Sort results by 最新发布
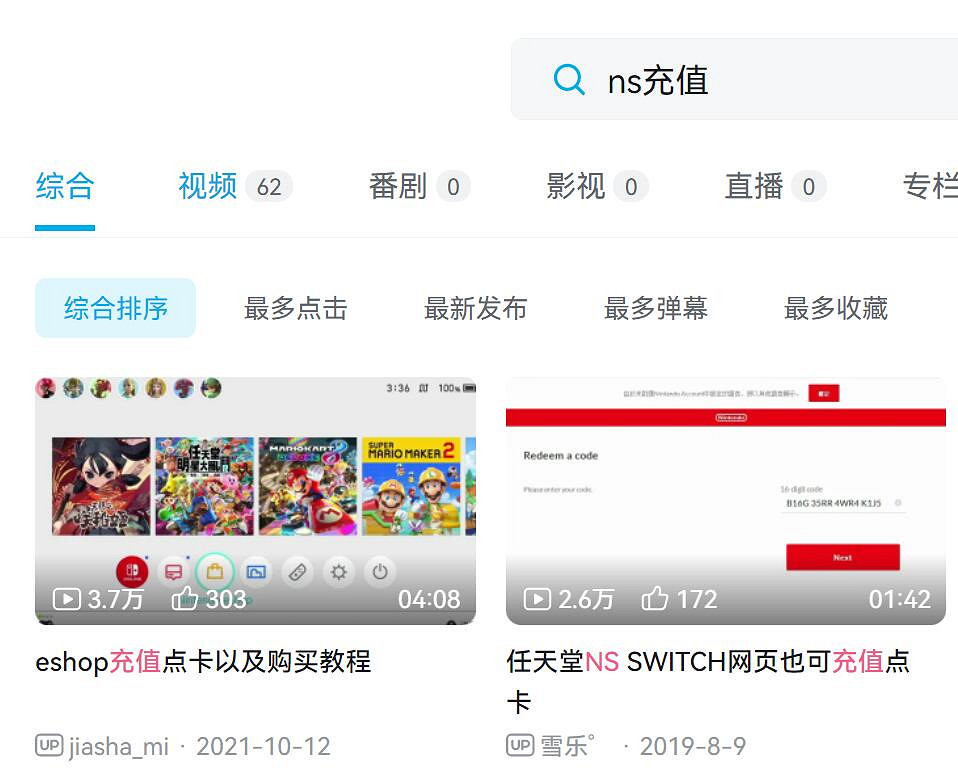 [x=476, y=309]
